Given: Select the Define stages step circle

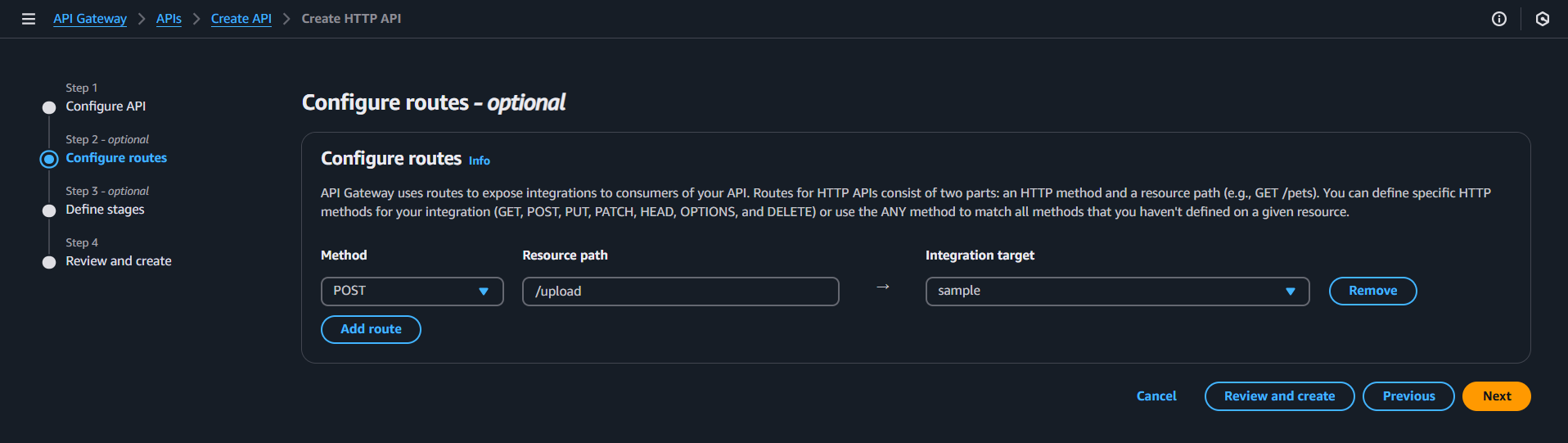Looking at the screenshot, I should coord(49,210).
